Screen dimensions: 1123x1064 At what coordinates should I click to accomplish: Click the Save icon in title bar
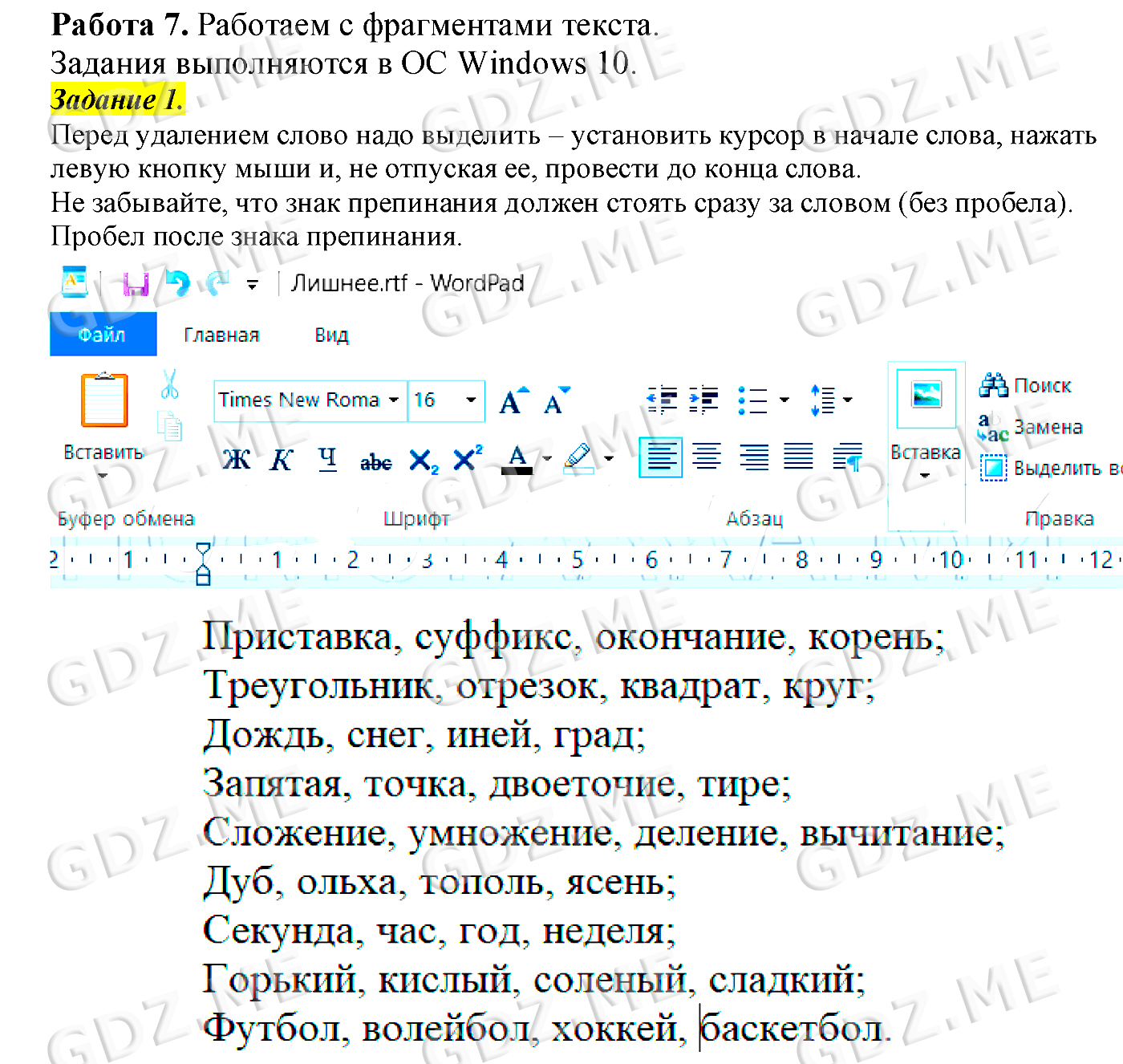136,284
